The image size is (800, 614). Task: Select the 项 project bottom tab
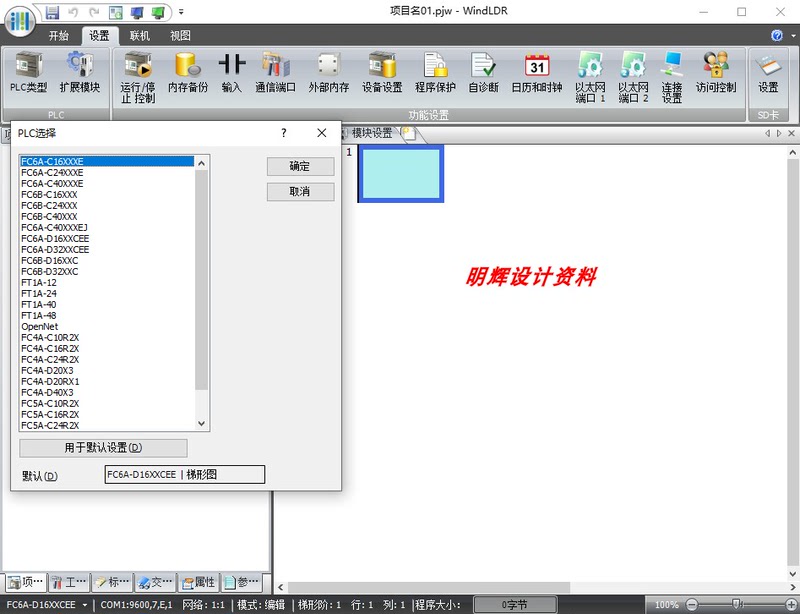coord(27,582)
